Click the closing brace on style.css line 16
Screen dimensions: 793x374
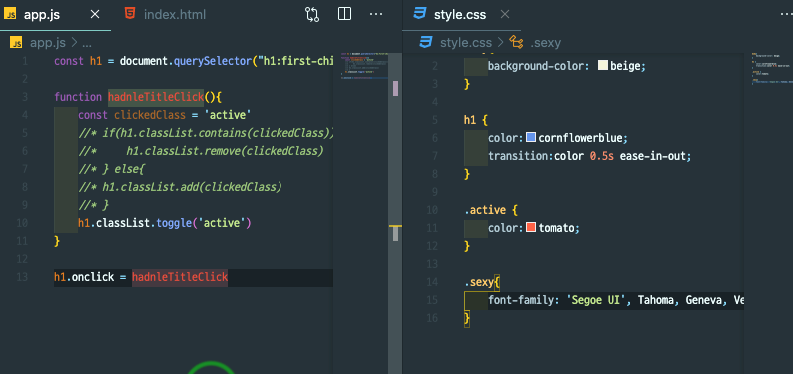[x=467, y=318]
